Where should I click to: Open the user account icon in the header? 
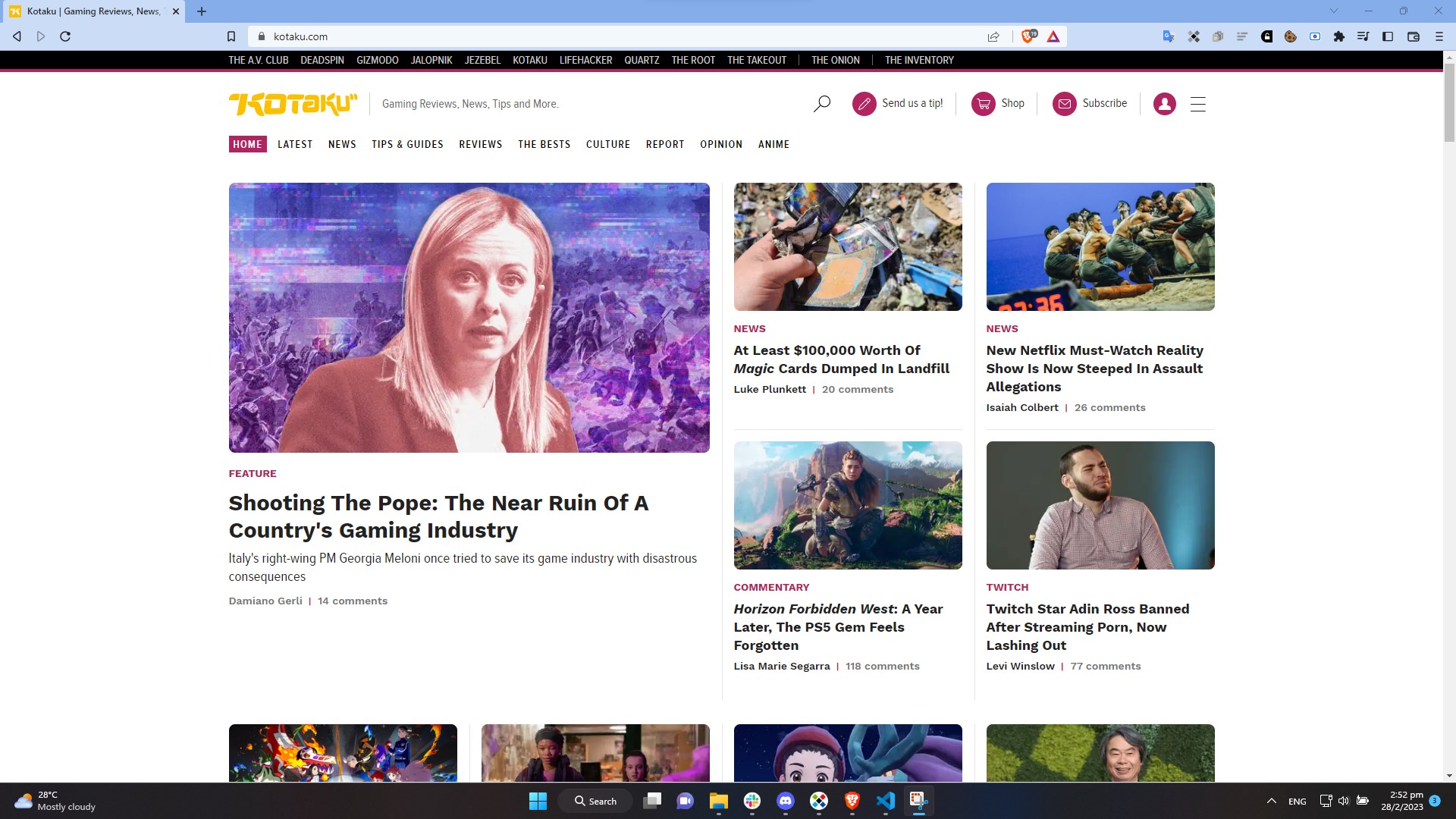click(x=1164, y=104)
